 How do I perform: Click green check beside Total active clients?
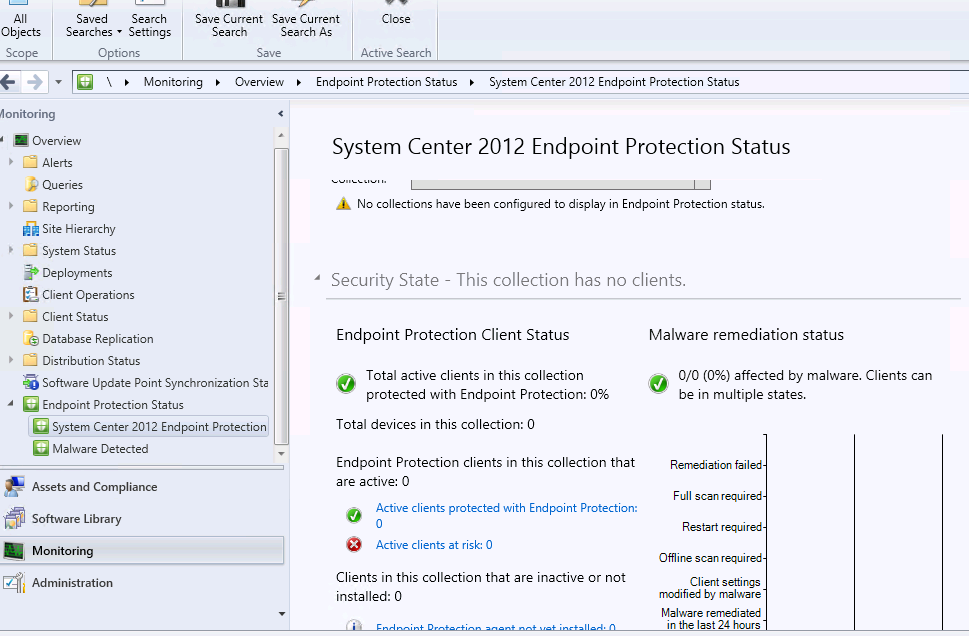tap(346, 384)
